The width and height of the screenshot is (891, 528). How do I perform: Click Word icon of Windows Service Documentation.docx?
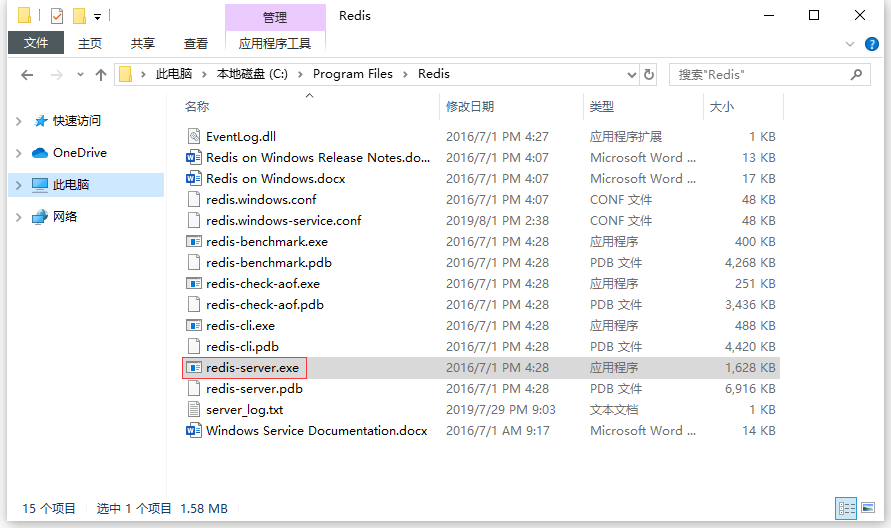coord(194,431)
